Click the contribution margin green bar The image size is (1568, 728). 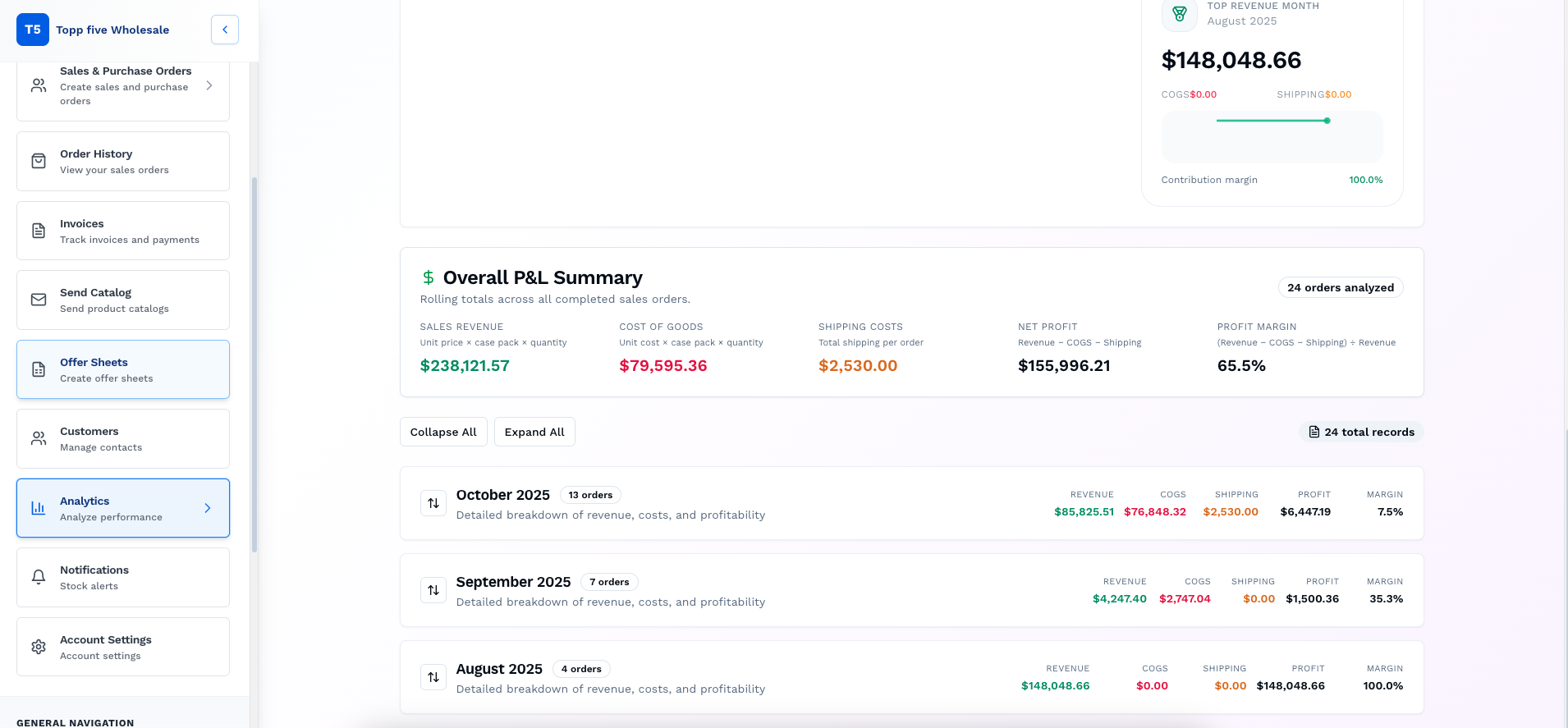coord(1272,121)
